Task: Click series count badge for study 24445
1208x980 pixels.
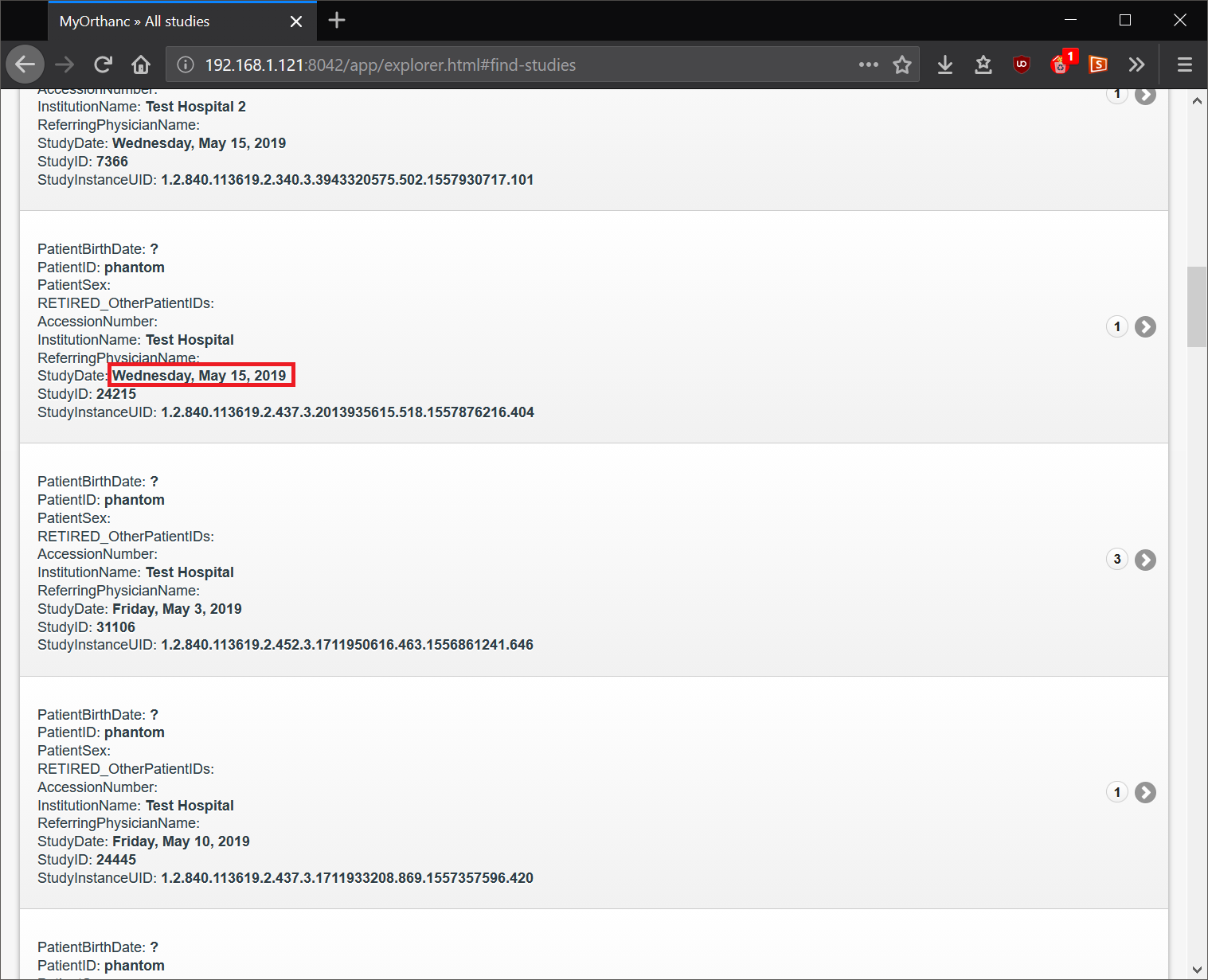Action: pos(1117,792)
